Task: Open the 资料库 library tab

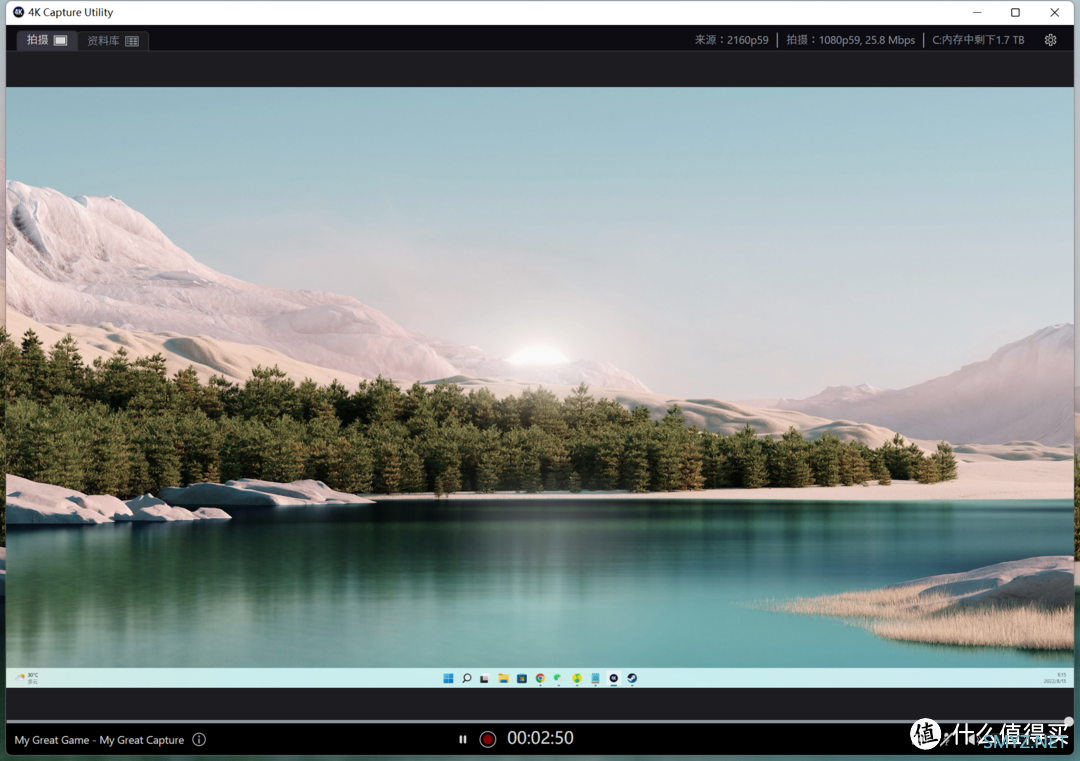Action: pyautogui.click(x=113, y=41)
